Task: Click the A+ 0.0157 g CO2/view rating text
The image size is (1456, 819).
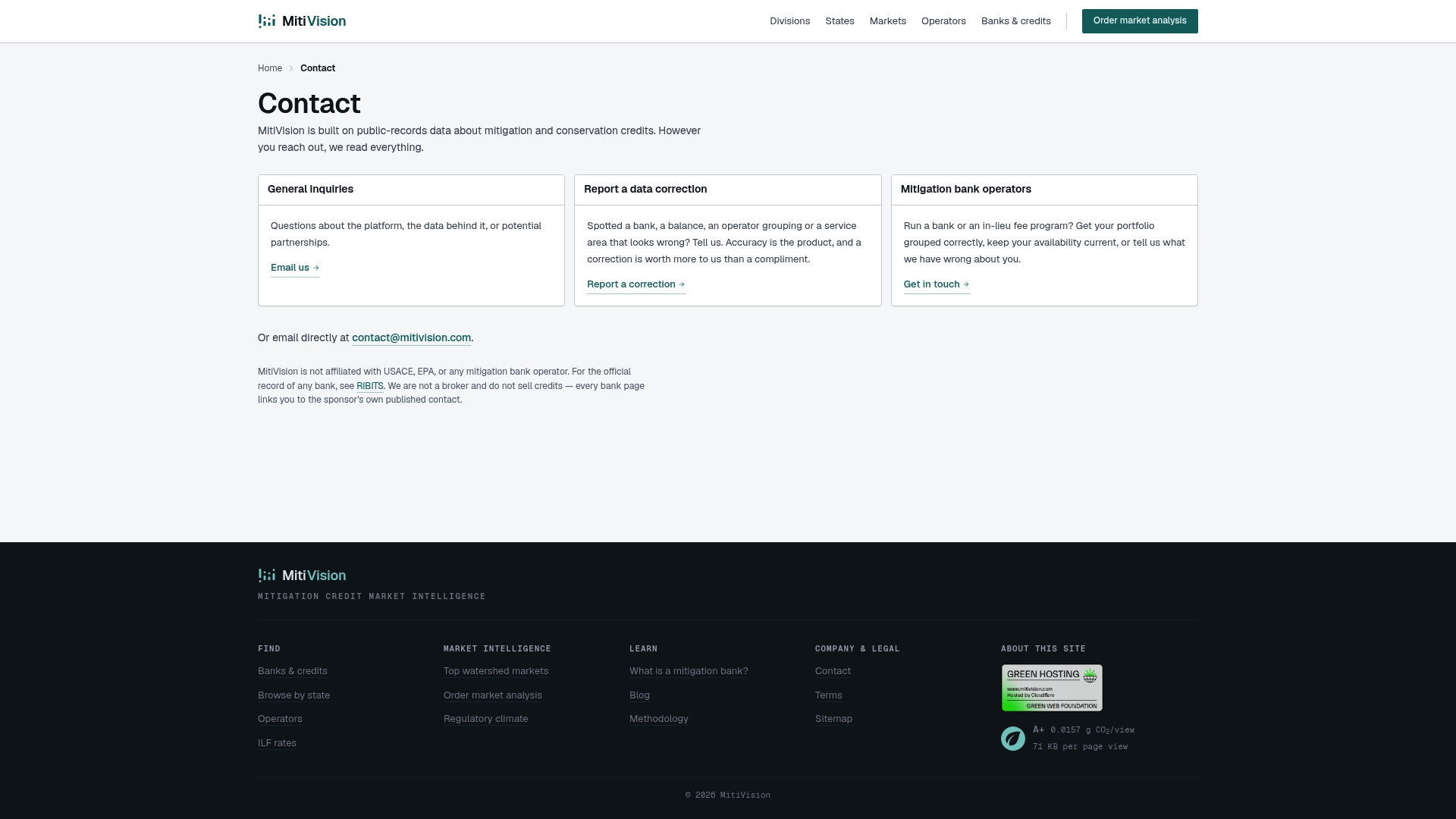Action: [1084, 730]
